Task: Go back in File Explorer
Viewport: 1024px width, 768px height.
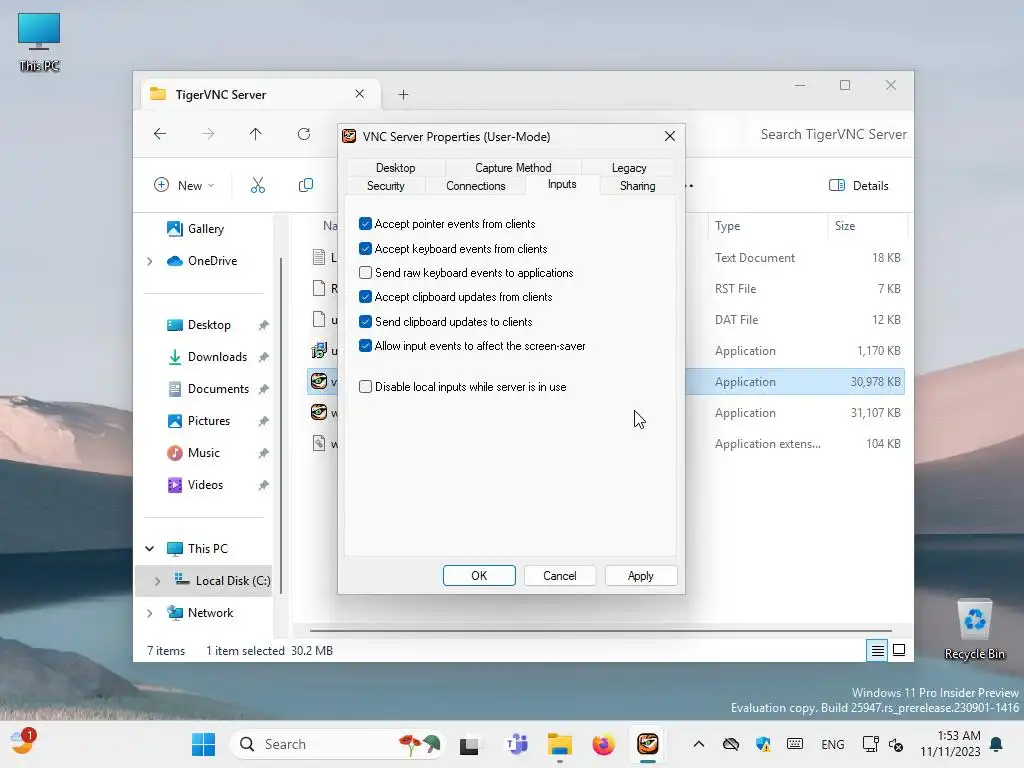Action: (x=160, y=134)
